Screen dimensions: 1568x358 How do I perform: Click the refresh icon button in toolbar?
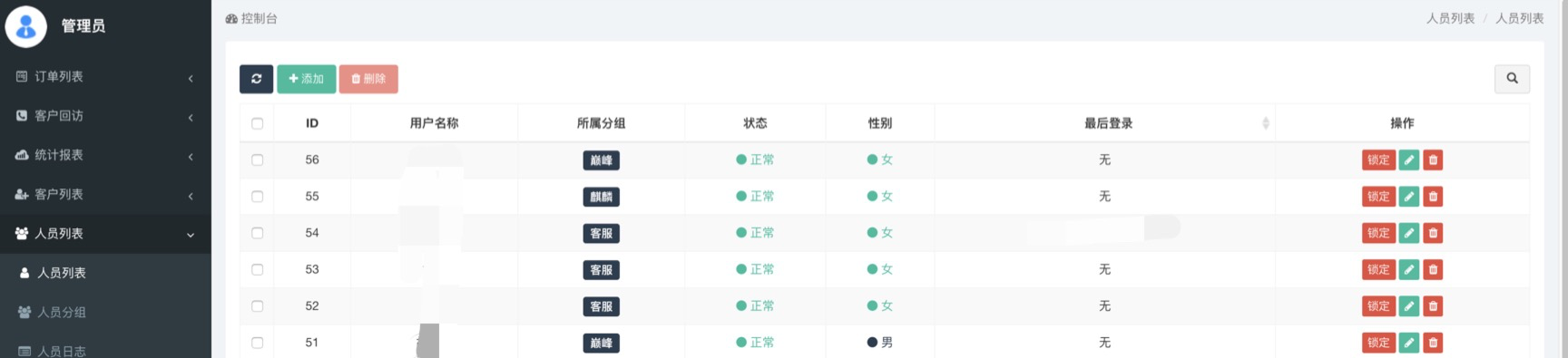pos(256,79)
